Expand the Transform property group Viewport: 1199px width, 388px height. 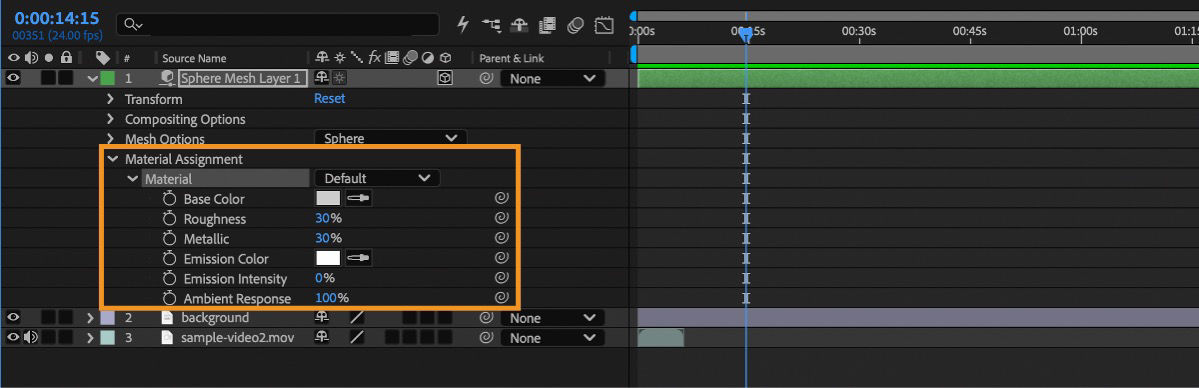(110, 99)
